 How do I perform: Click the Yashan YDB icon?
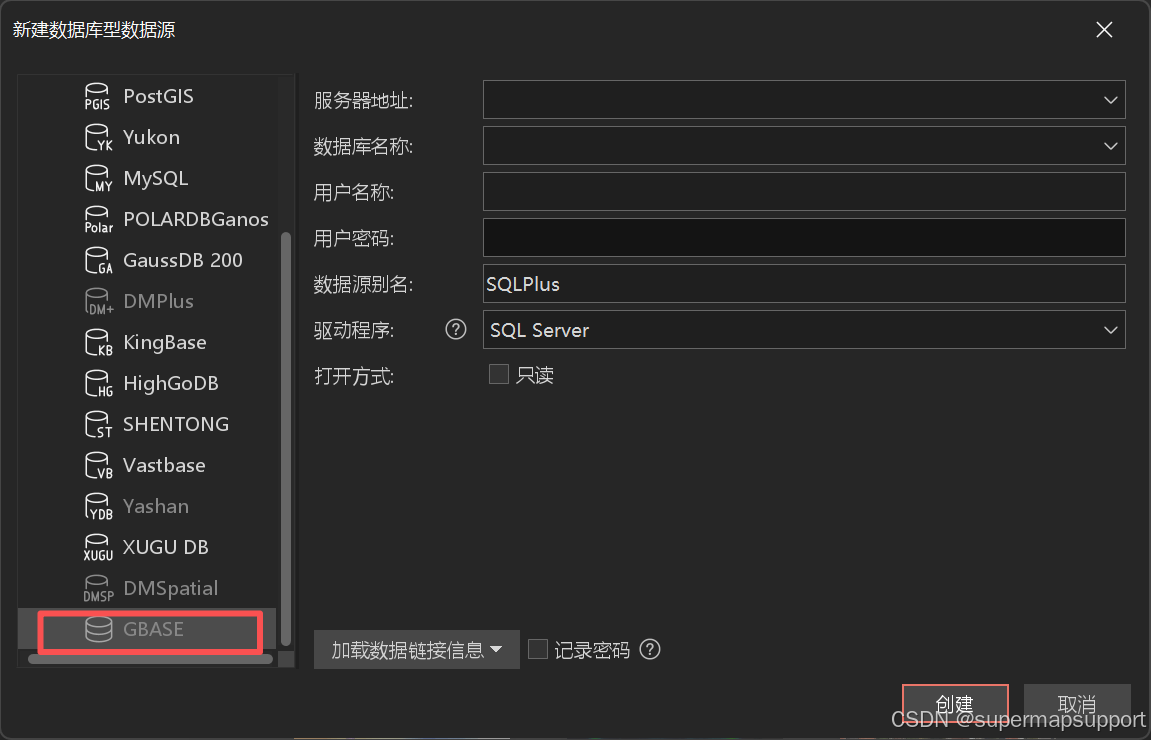pyautogui.click(x=98, y=507)
